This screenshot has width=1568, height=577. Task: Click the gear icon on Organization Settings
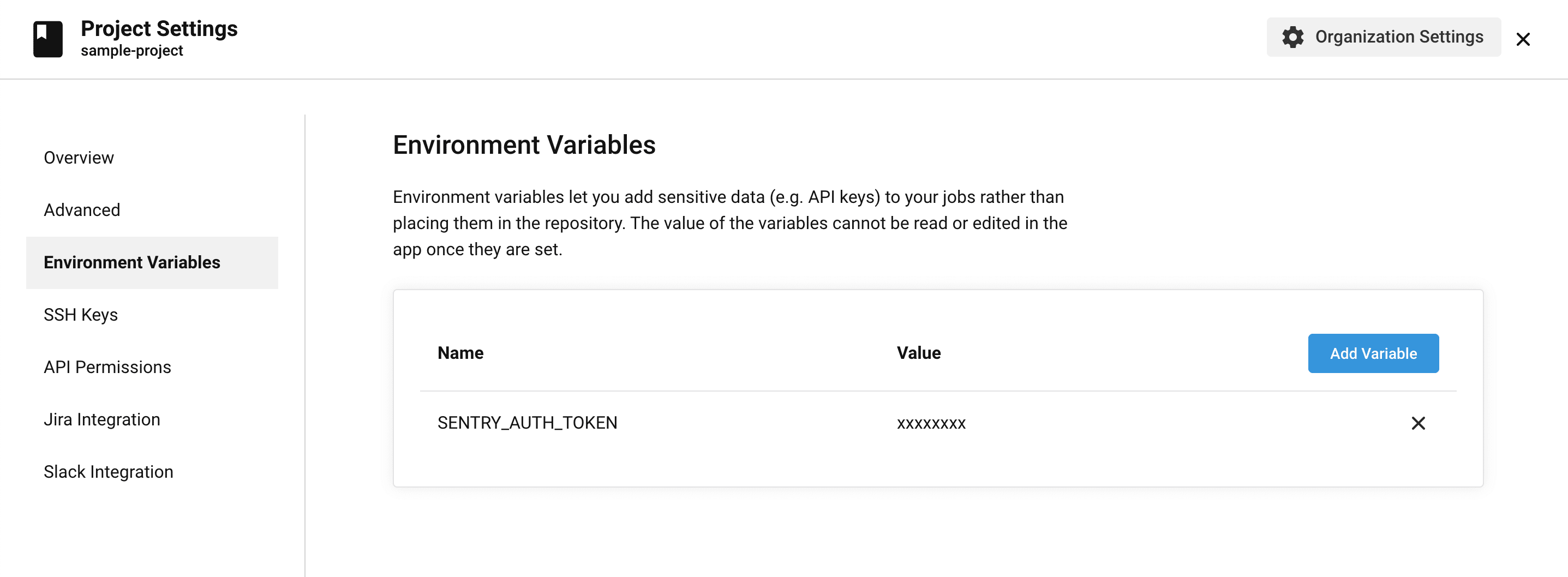tap(1294, 37)
